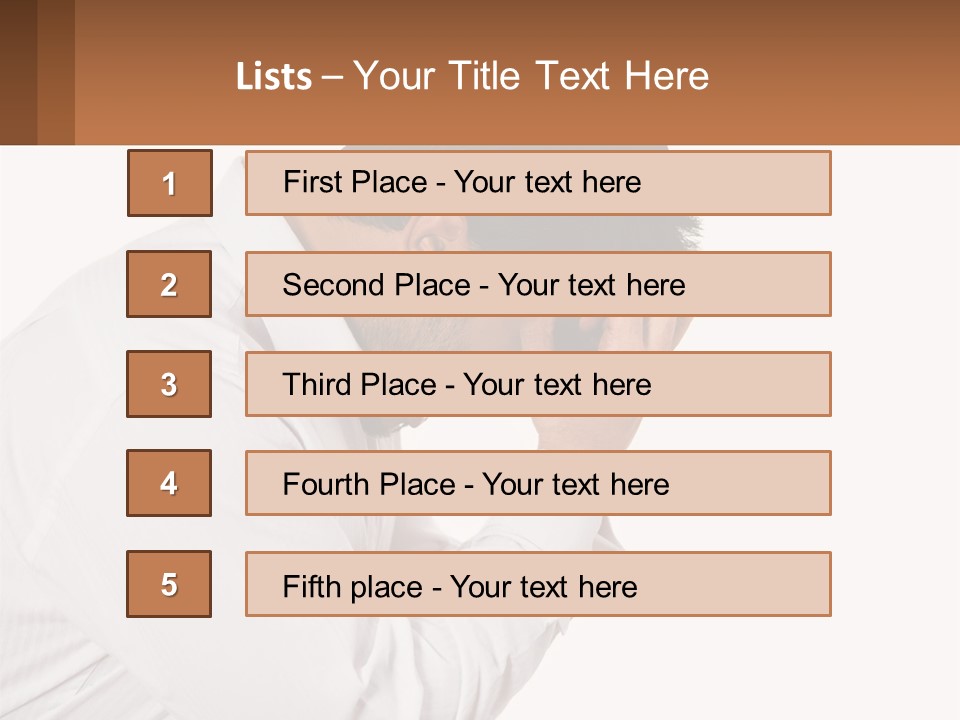Image resolution: width=960 pixels, height=720 pixels.
Task: Select the Third Place text bar
Action: tap(538, 384)
